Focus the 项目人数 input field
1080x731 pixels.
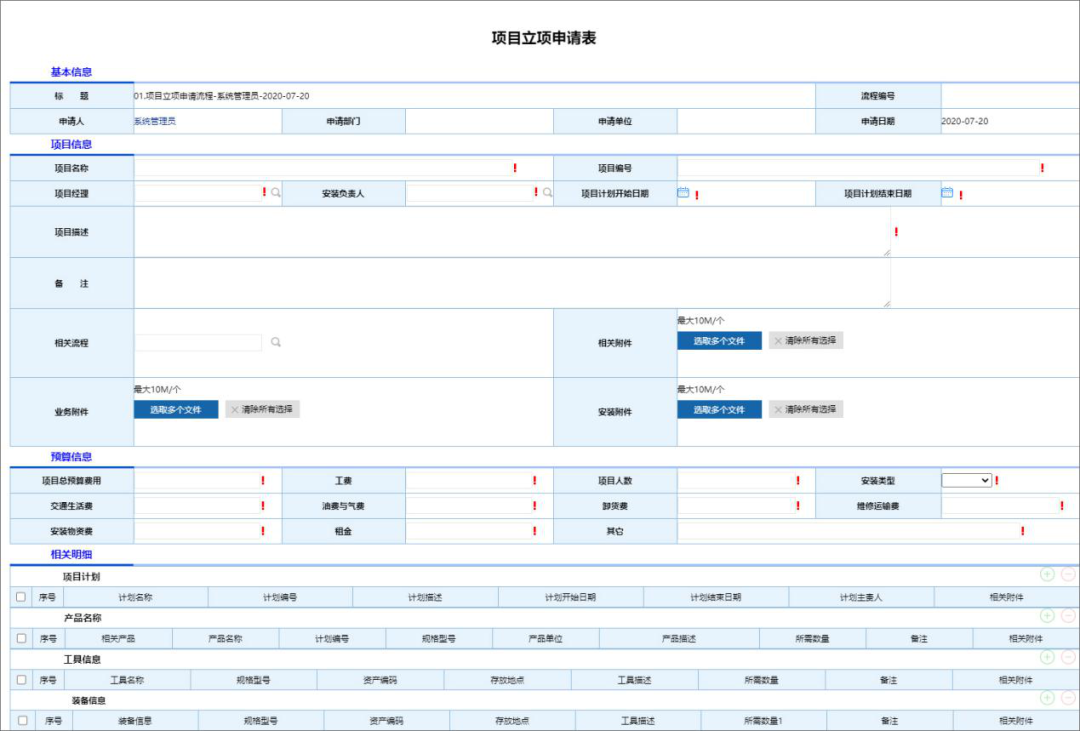pos(736,481)
